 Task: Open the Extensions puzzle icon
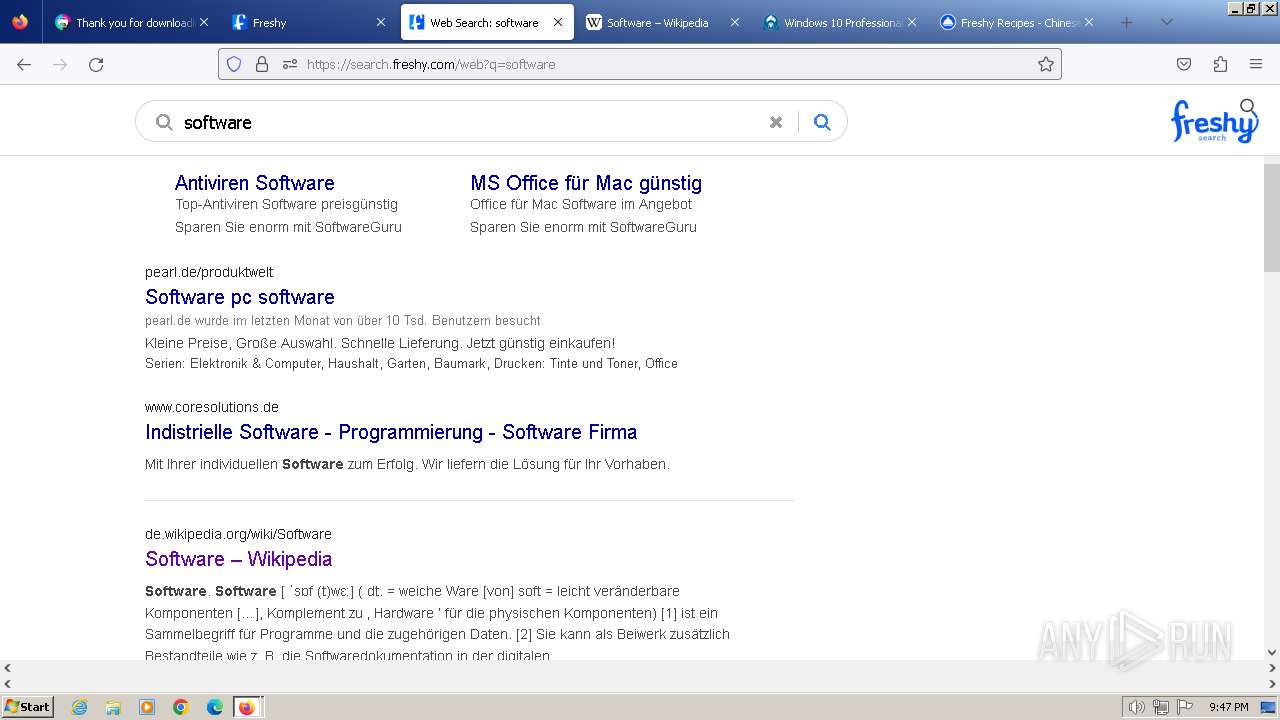[1220, 64]
